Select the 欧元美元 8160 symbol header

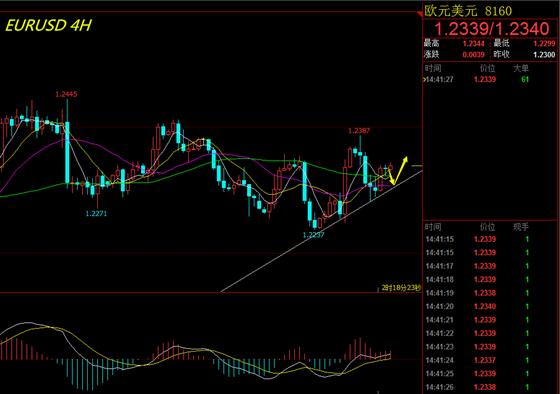click(x=468, y=11)
